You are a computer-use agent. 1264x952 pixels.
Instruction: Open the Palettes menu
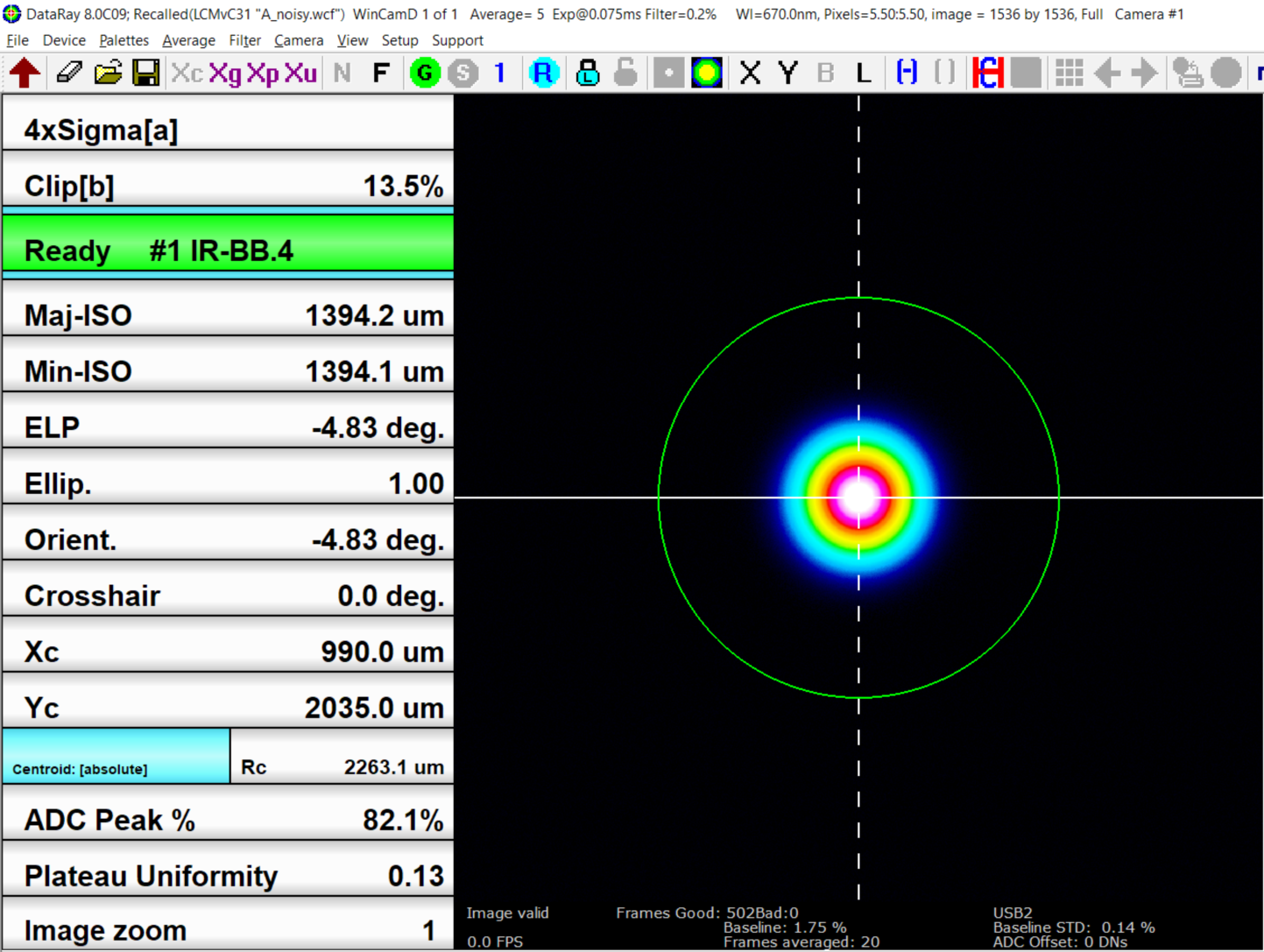[x=124, y=40]
